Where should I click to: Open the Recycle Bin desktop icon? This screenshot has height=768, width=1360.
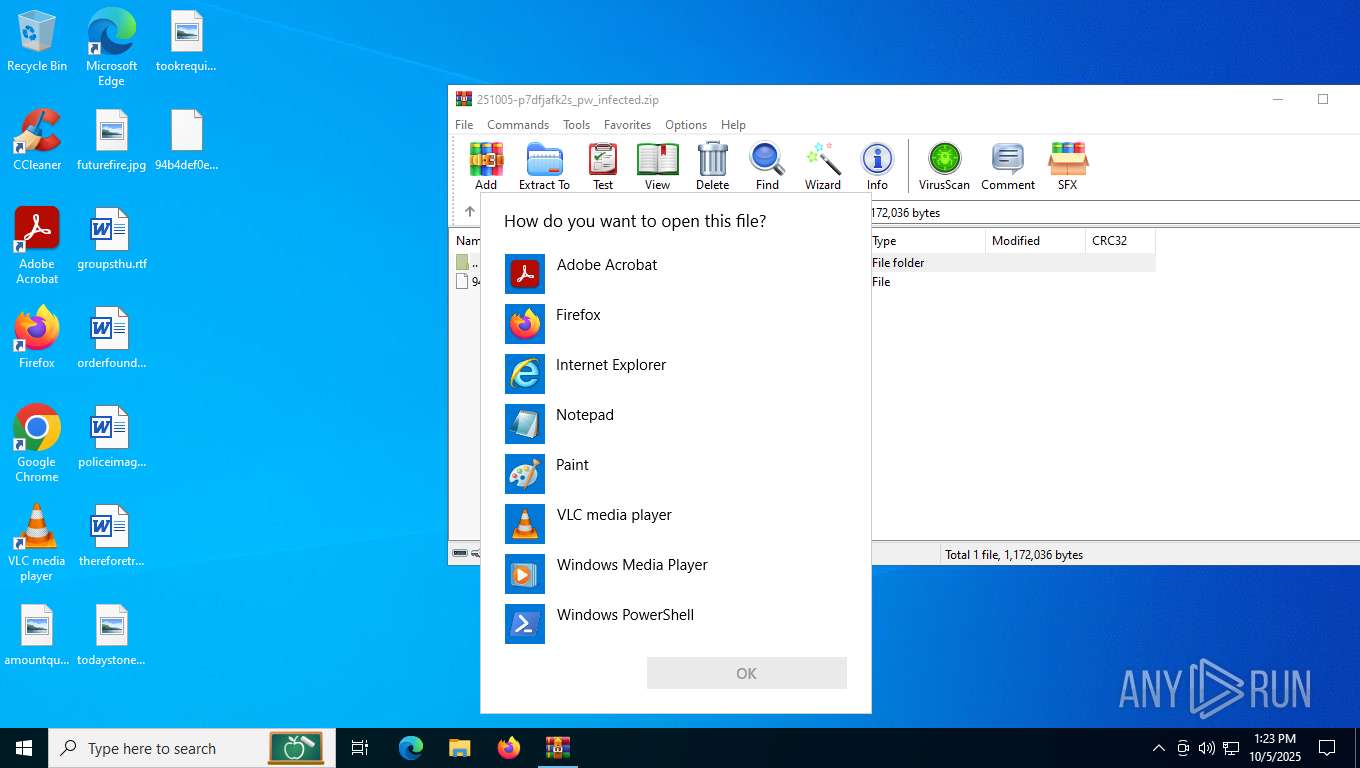[37, 41]
